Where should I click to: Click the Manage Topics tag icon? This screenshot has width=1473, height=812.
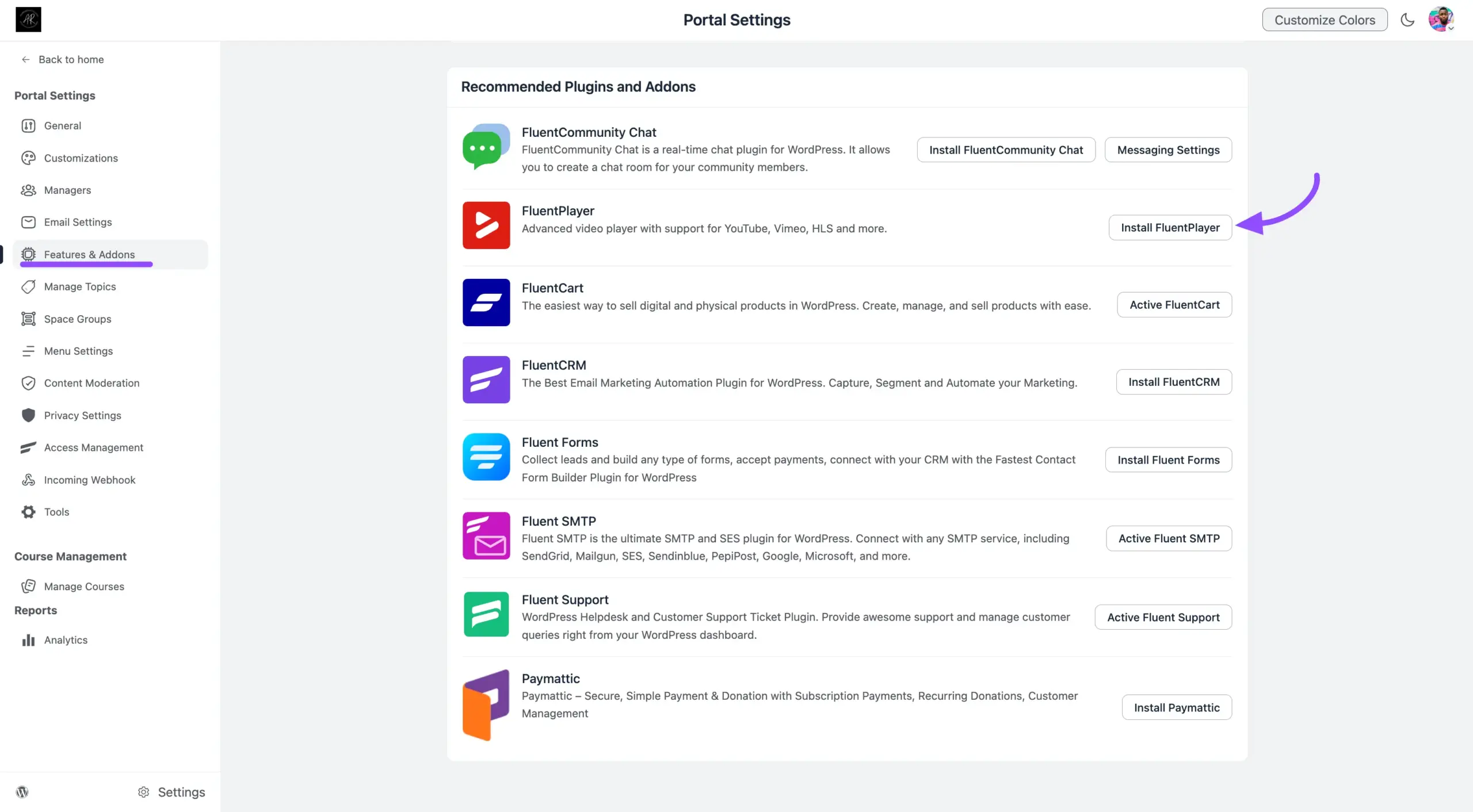tap(28, 286)
